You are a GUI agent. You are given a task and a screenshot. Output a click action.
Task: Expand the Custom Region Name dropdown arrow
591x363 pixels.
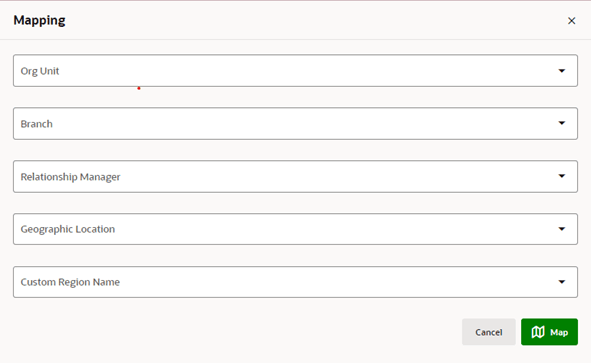[562, 282]
